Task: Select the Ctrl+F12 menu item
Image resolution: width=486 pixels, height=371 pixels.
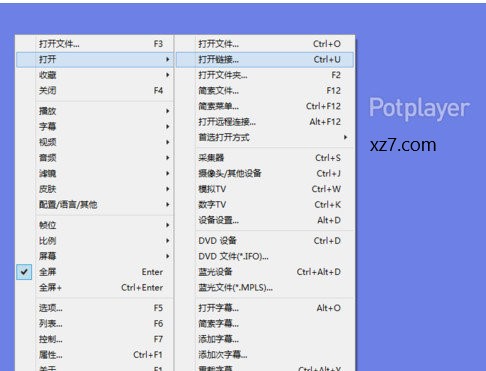Action: [265, 106]
